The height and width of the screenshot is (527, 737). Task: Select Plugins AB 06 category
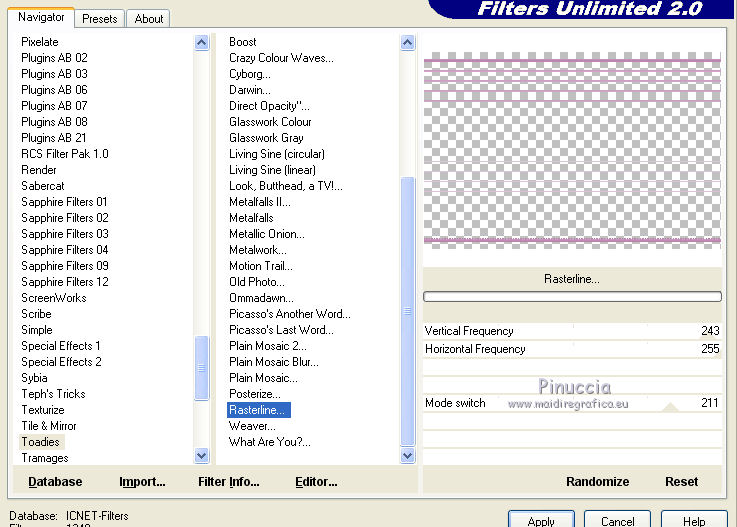tap(54, 90)
